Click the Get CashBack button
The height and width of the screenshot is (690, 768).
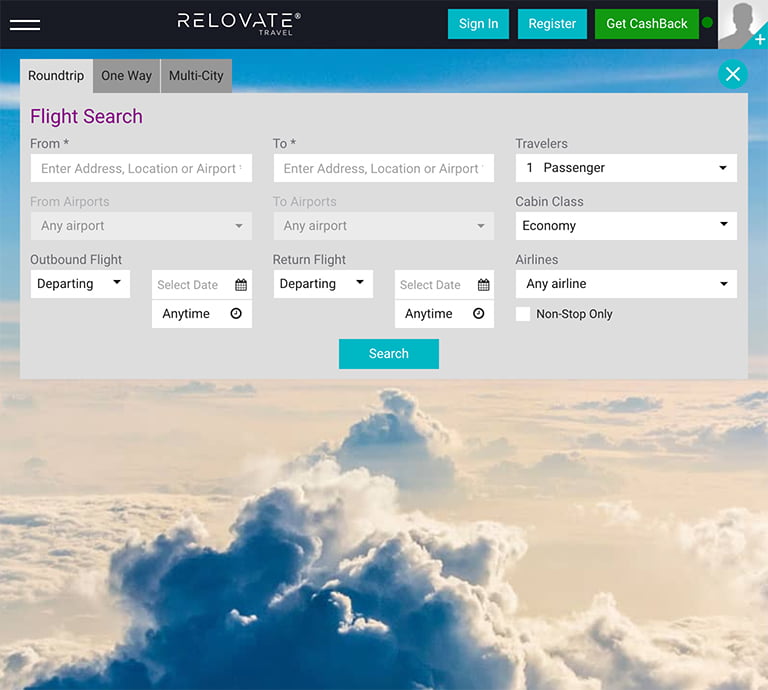pyautogui.click(x=647, y=24)
